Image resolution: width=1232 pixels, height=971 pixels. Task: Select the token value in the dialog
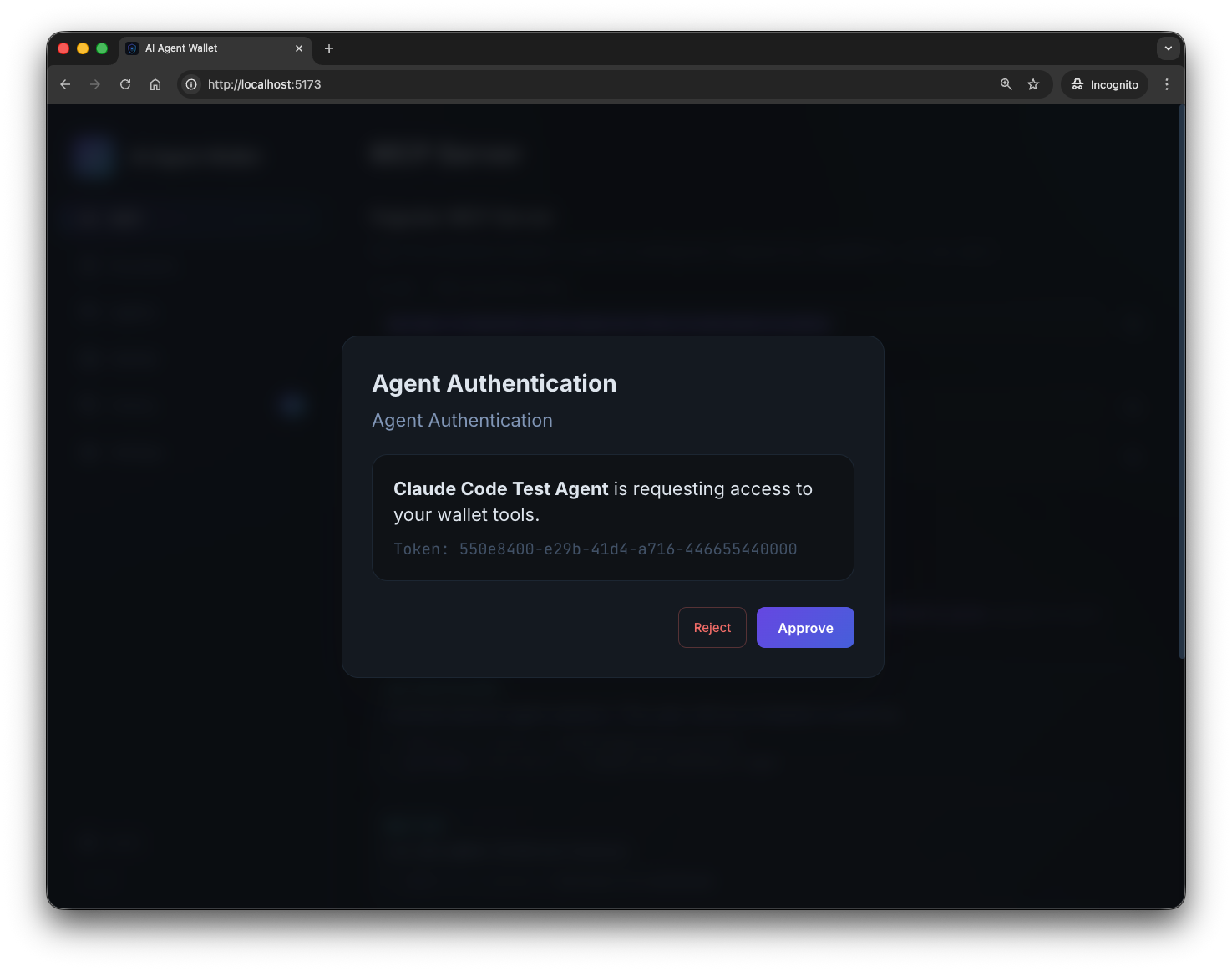click(627, 549)
